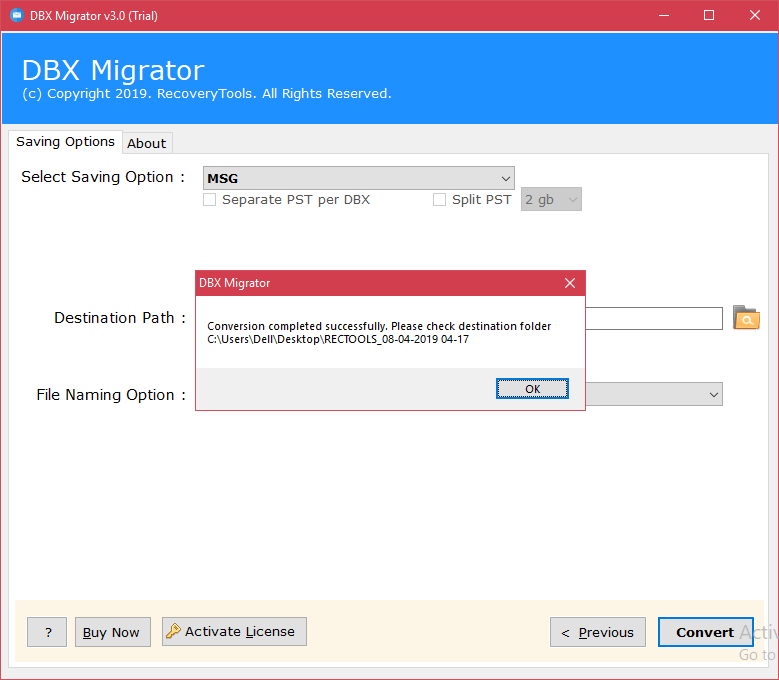Go back with the Previous button

[x=598, y=632]
